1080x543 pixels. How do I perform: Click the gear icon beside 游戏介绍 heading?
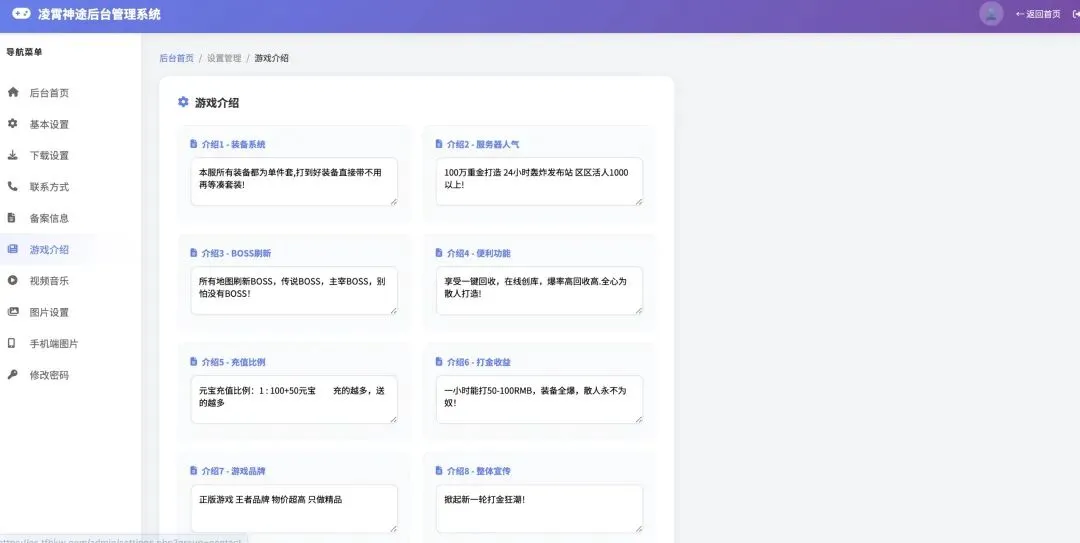[183, 102]
